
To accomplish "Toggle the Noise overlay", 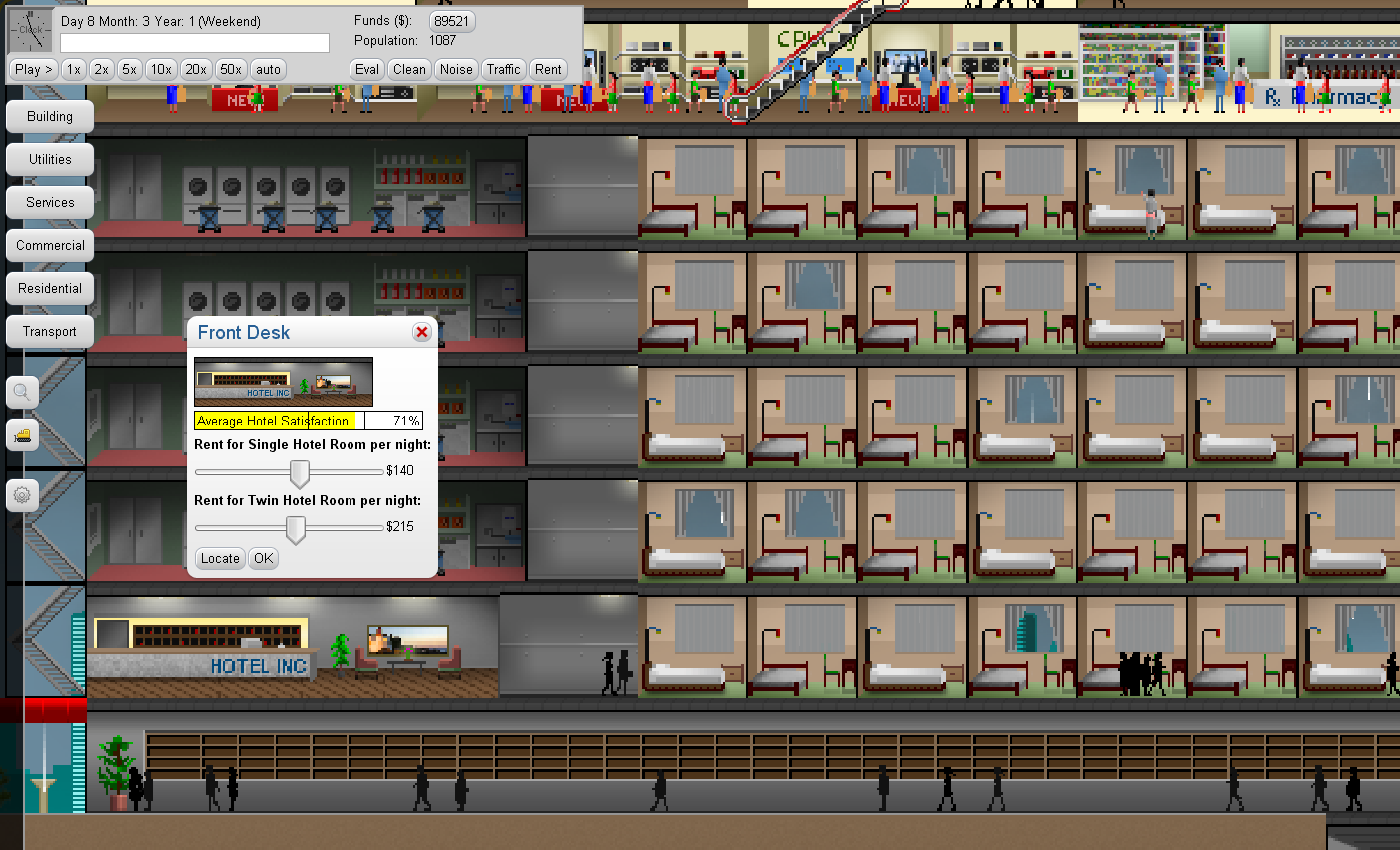I will pyautogui.click(x=456, y=69).
